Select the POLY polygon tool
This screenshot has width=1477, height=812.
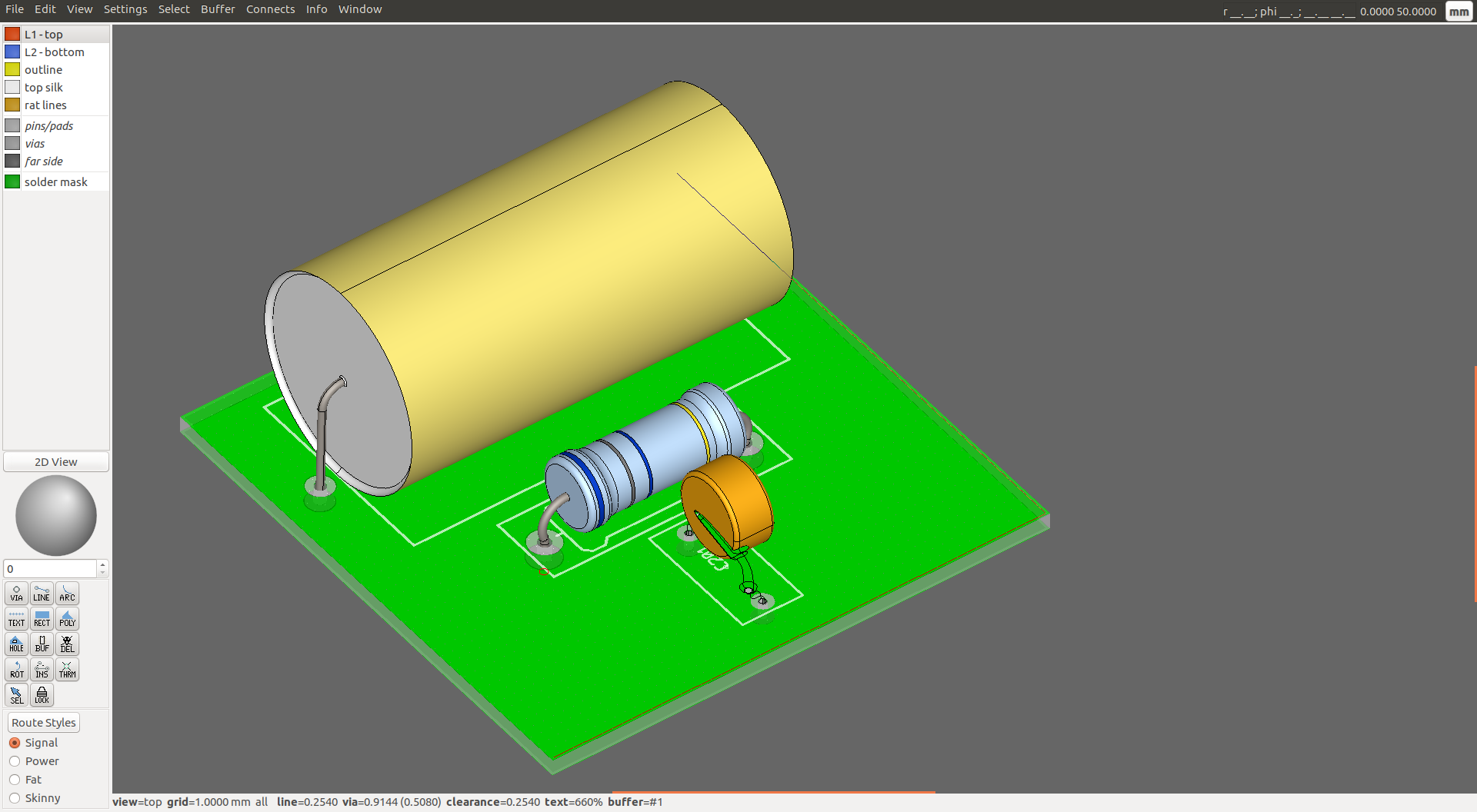click(x=67, y=619)
